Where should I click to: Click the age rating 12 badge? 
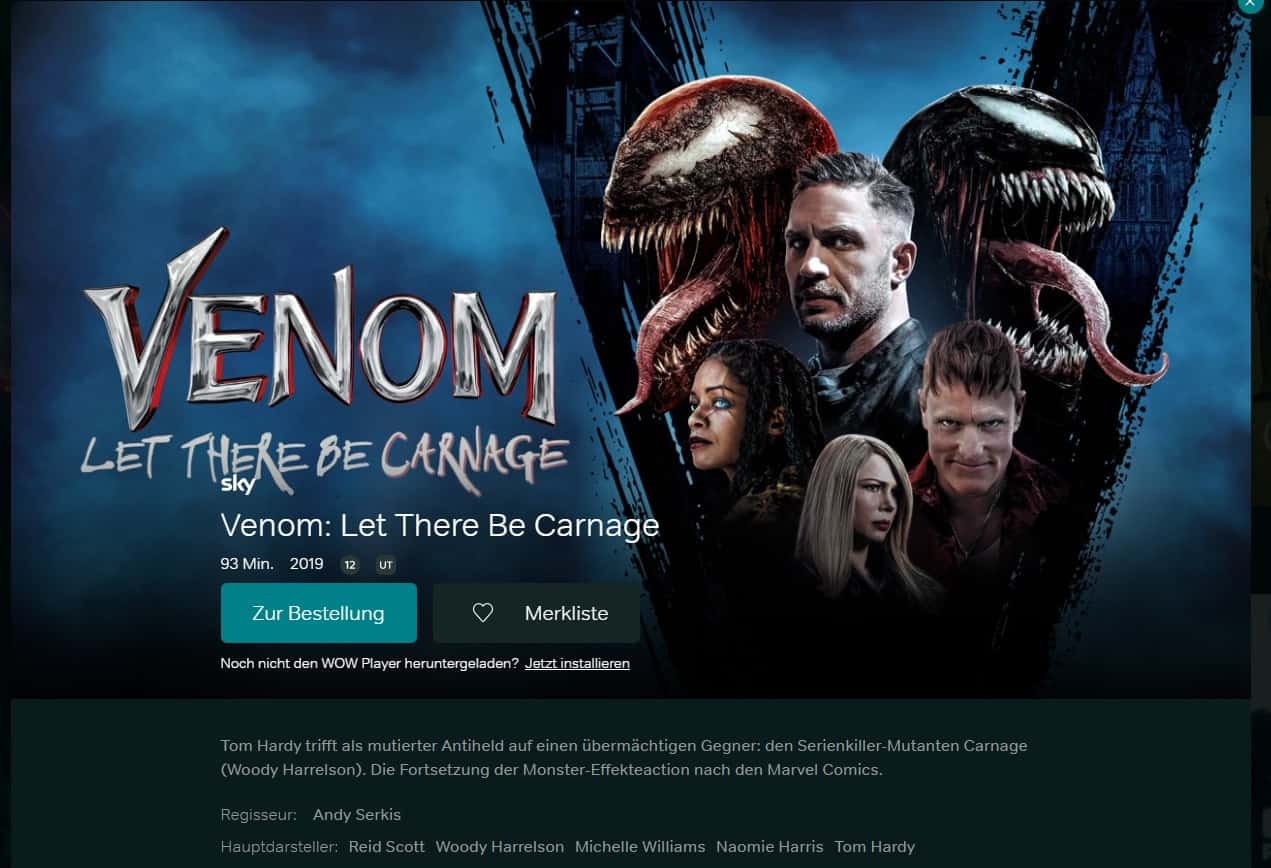pos(350,565)
